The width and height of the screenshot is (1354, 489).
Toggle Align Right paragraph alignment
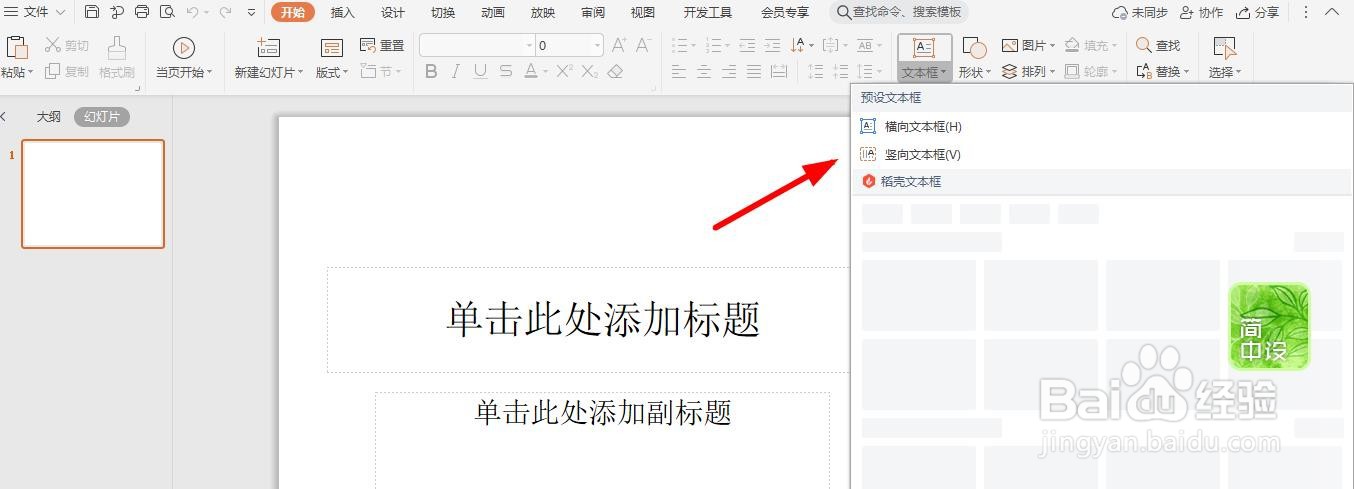coord(730,71)
